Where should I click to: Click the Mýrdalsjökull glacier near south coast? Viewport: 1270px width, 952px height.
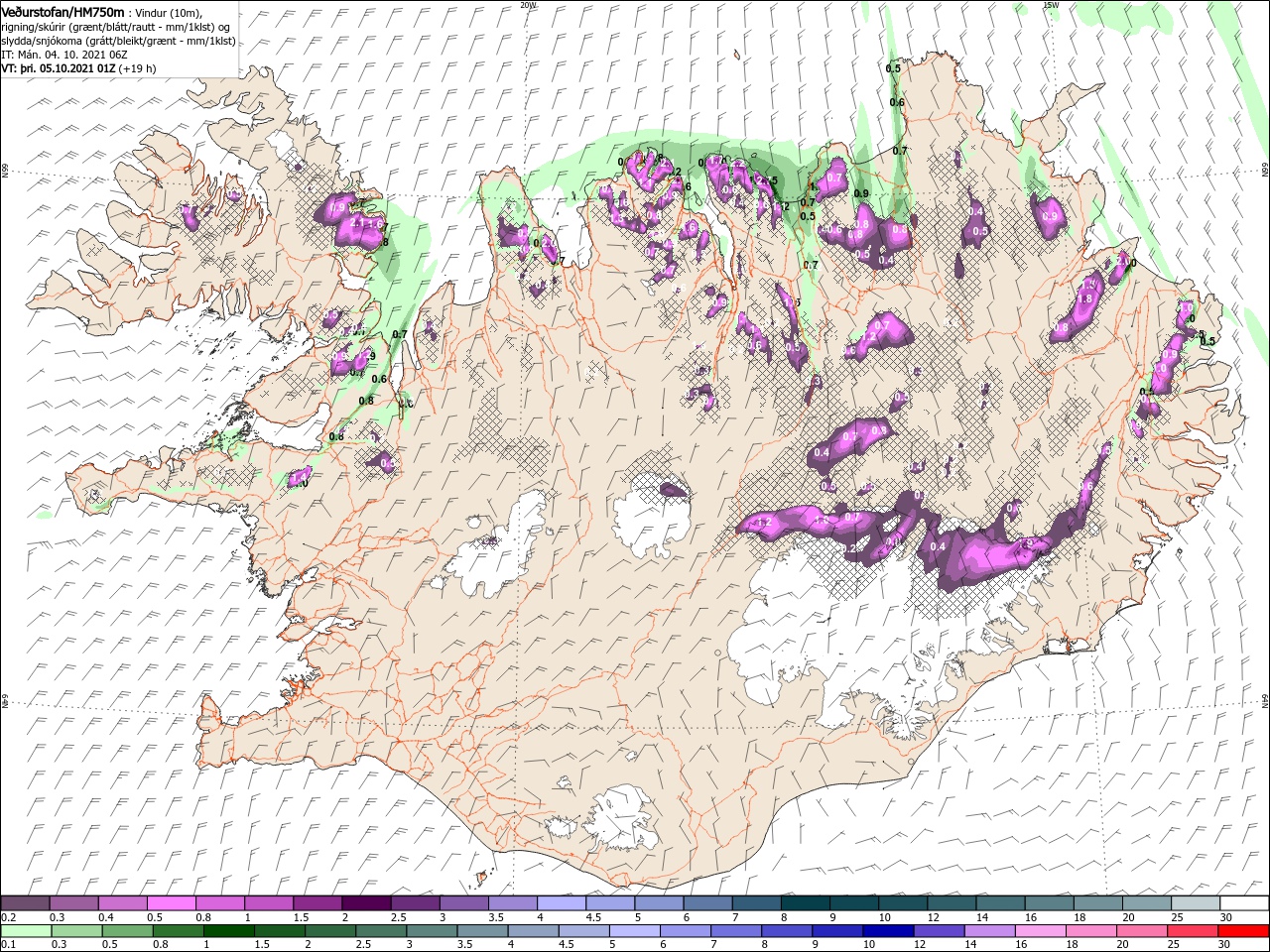(x=622, y=818)
